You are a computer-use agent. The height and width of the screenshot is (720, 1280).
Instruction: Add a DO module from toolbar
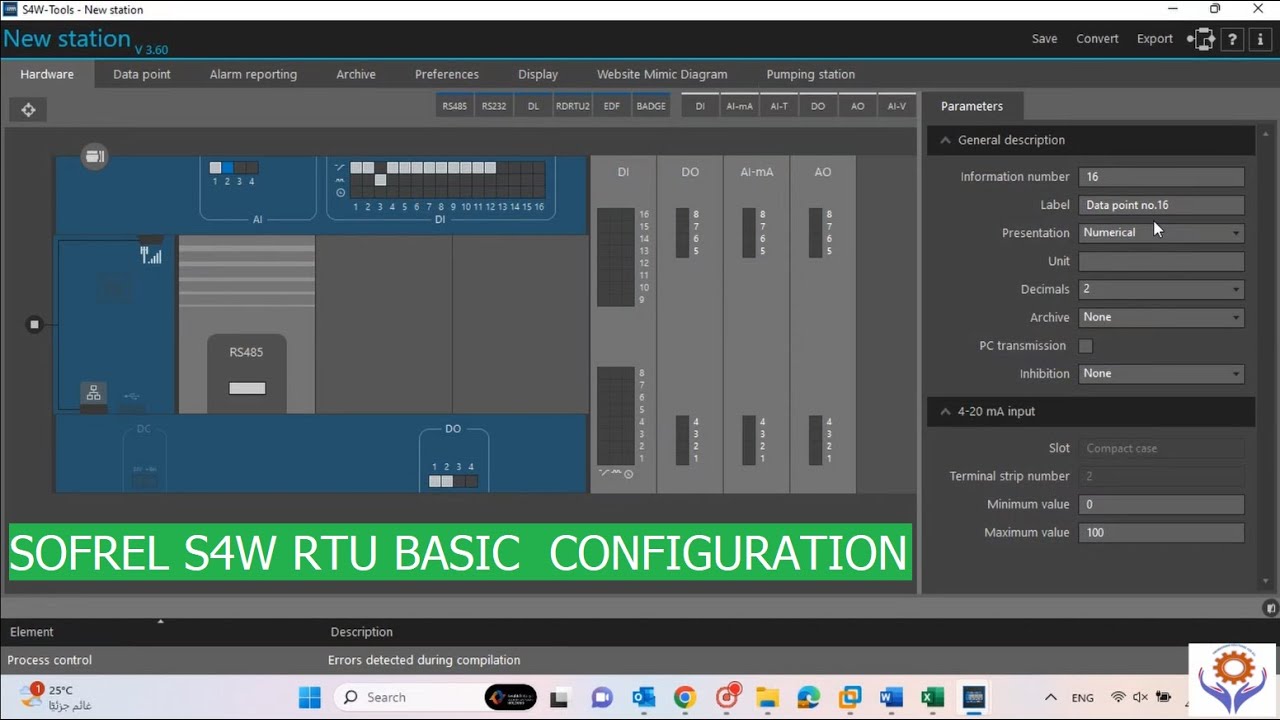[818, 106]
